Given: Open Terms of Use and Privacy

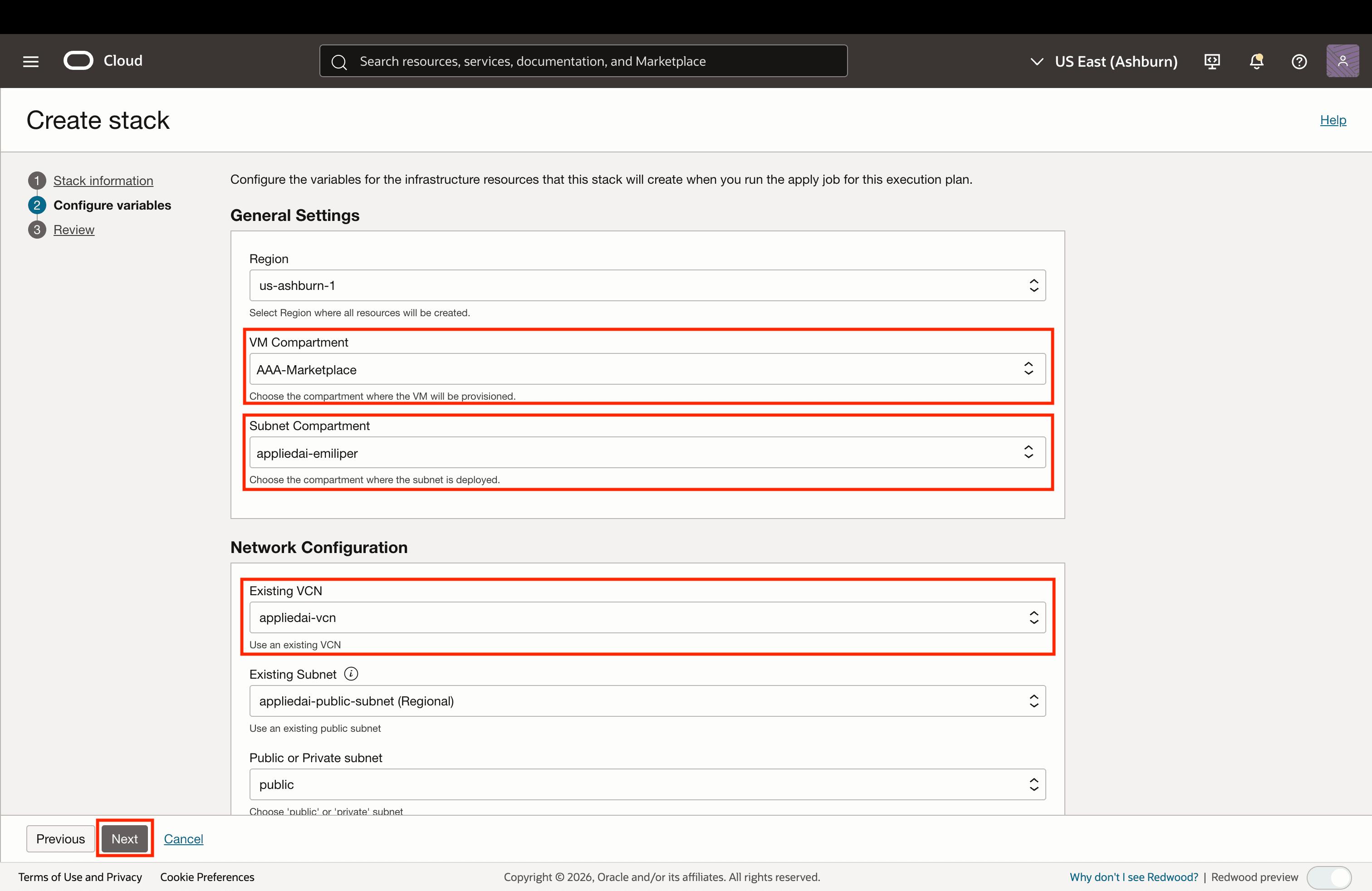Looking at the screenshot, I should click(x=80, y=876).
